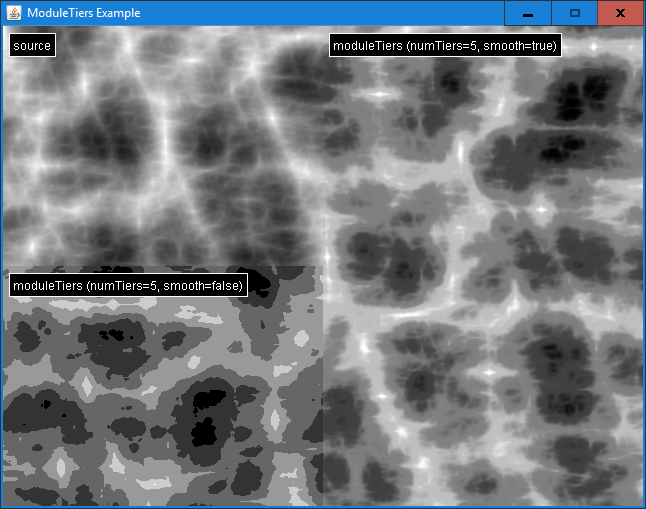Click the Java coffee cup icon in title bar
The height and width of the screenshot is (509, 646).
click(14, 13)
